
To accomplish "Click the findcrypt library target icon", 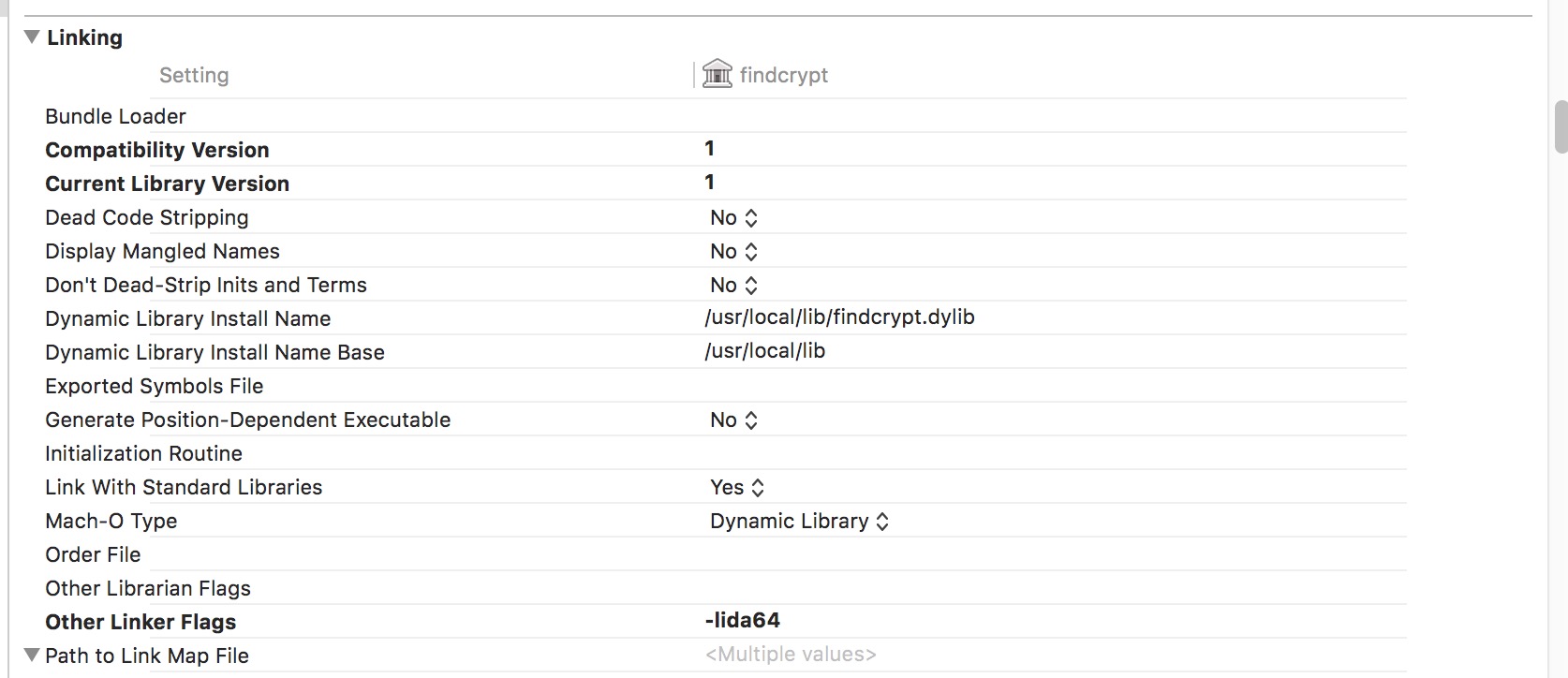I will point(717,73).
